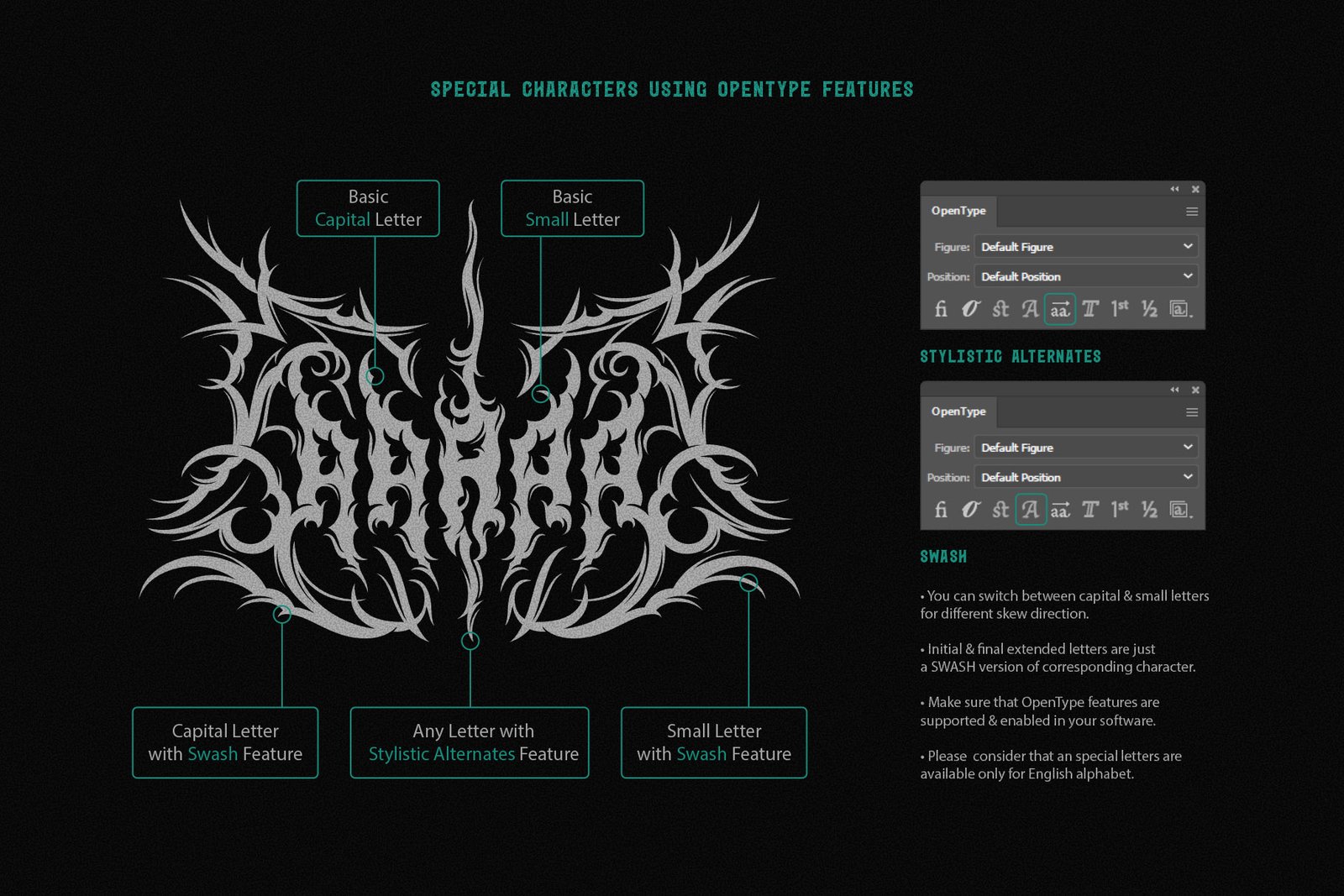Click 'Special Characters Using OpenType Features' title
Screen dimensions: 1344x896
coord(672,90)
